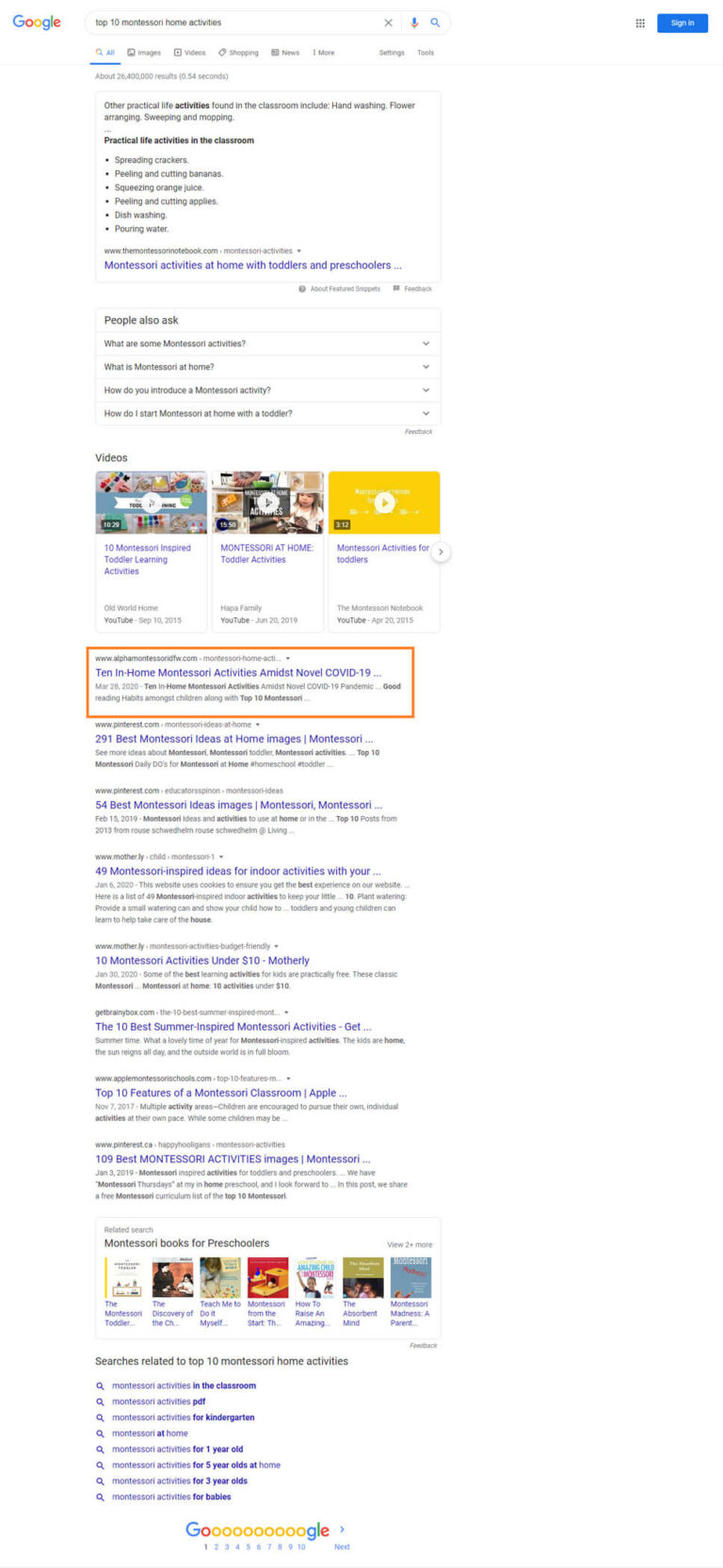The height and width of the screenshot is (1568, 723).
Task: Open the themontessorinotebook.com URL dropdown arrow
Action: click(299, 251)
